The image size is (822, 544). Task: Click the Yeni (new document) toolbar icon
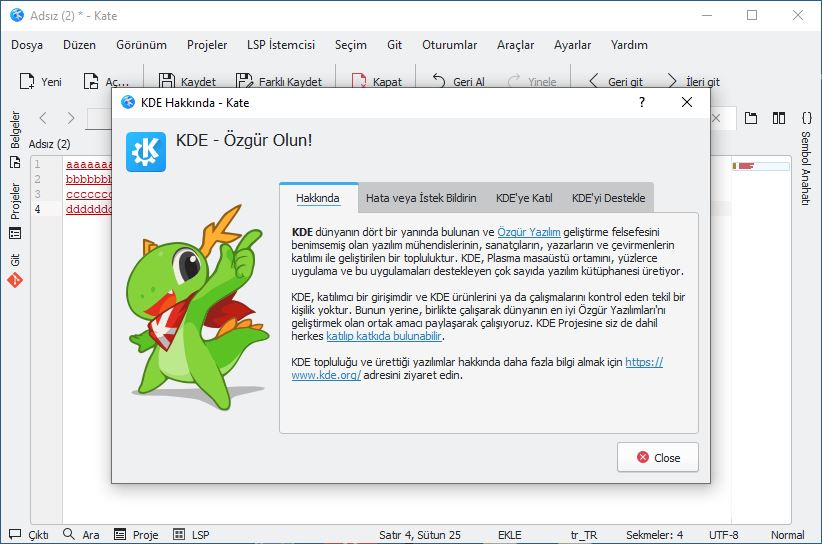click(x=27, y=81)
